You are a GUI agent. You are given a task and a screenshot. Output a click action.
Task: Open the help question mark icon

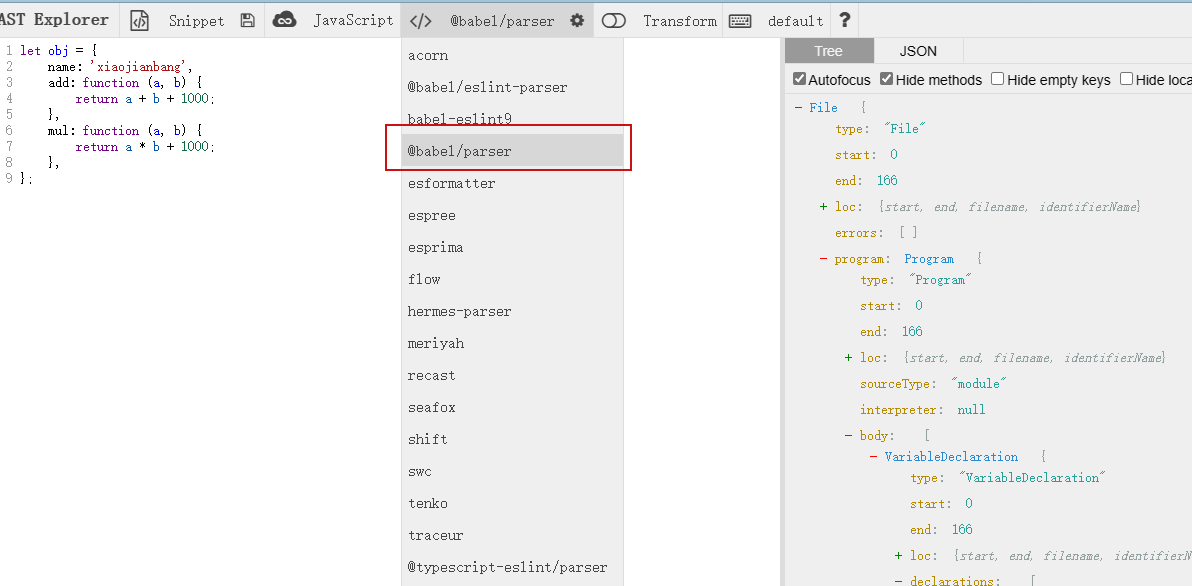click(x=845, y=20)
